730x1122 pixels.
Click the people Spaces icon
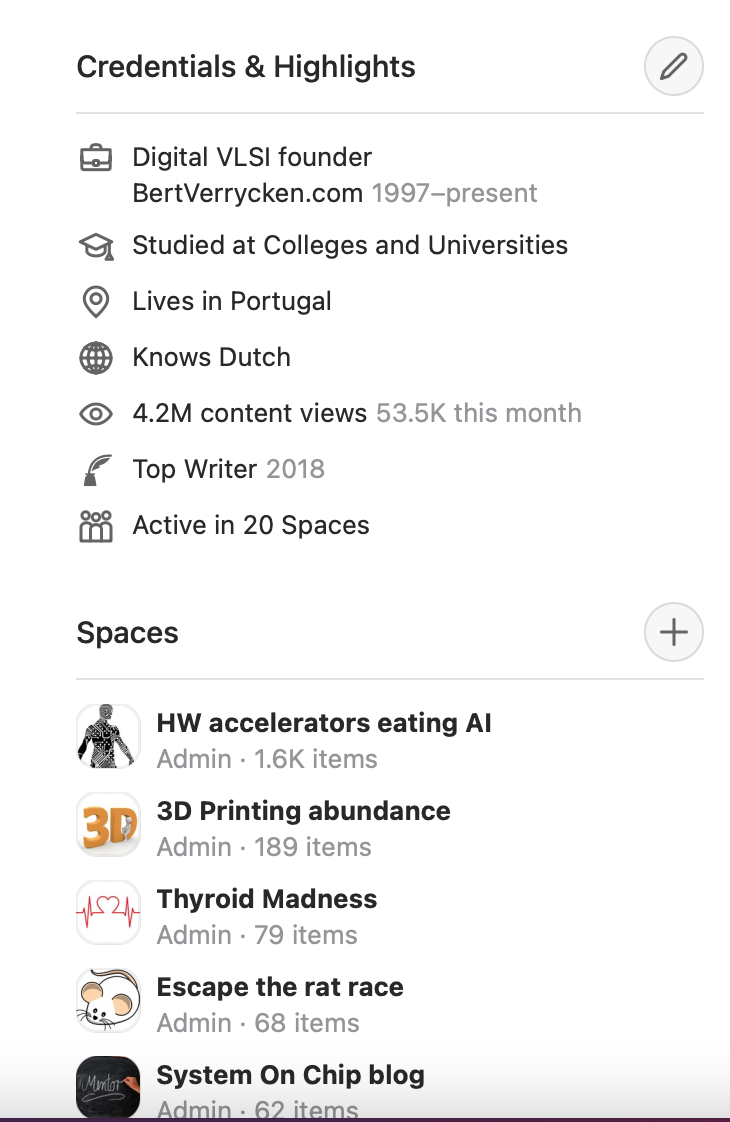pos(96,526)
